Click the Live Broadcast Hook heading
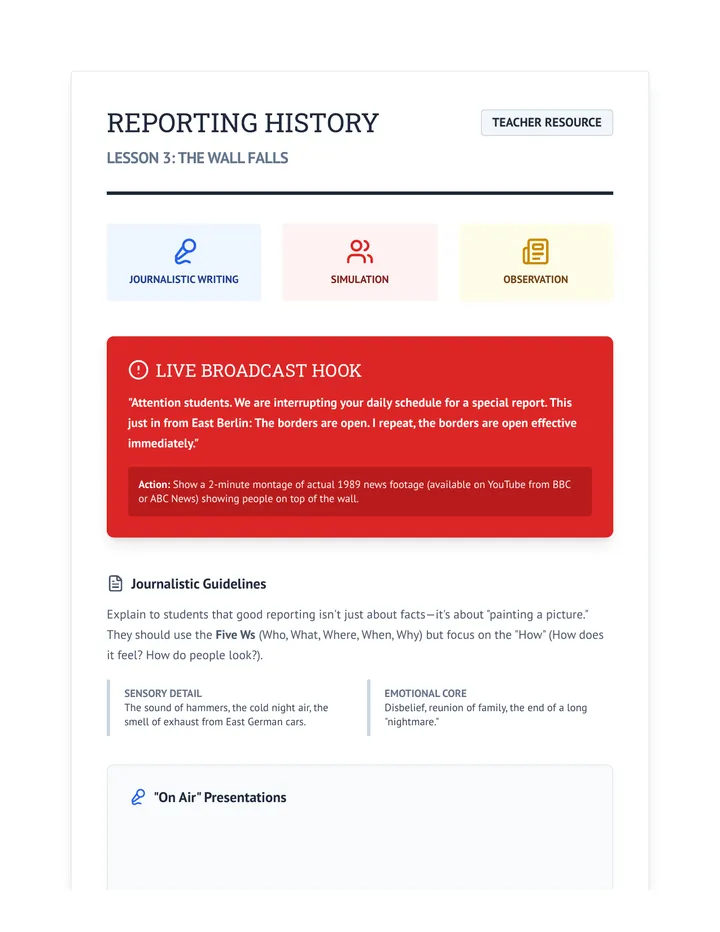 tap(258, 370)
